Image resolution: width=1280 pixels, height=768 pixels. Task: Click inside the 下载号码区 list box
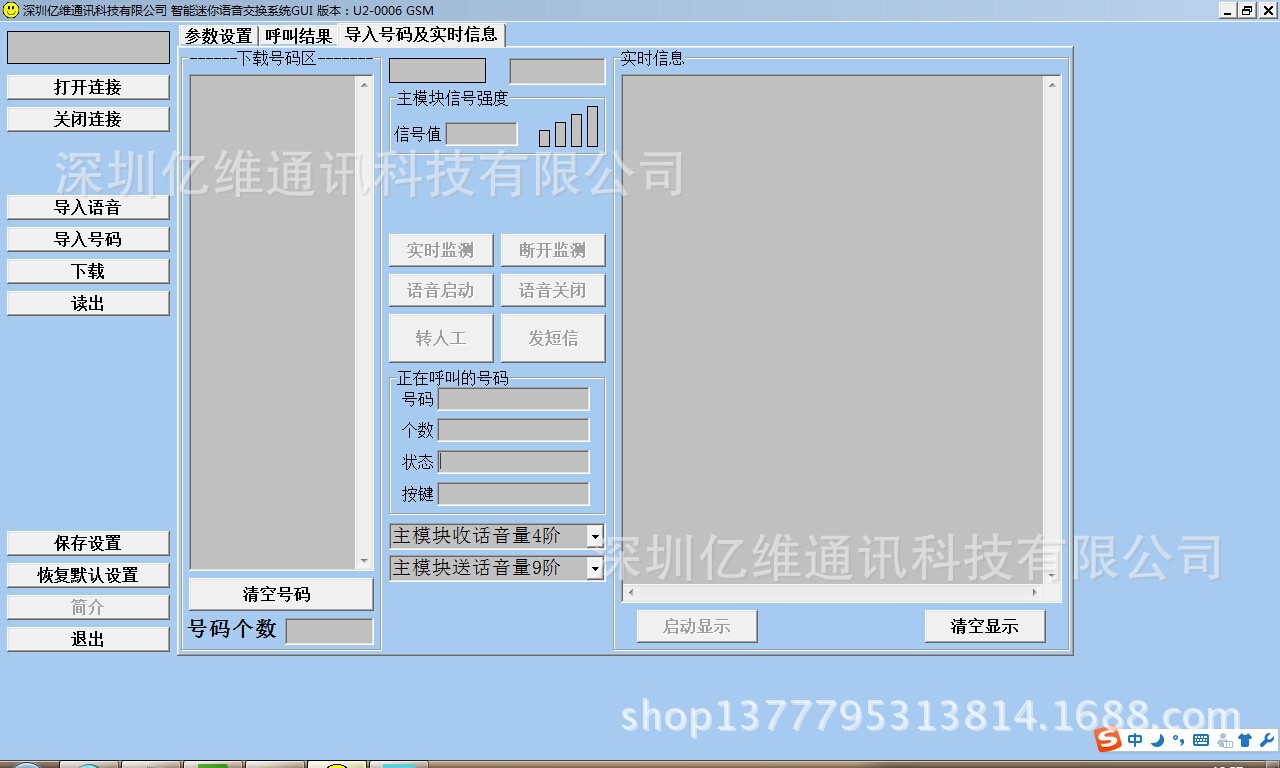[273, 323]
